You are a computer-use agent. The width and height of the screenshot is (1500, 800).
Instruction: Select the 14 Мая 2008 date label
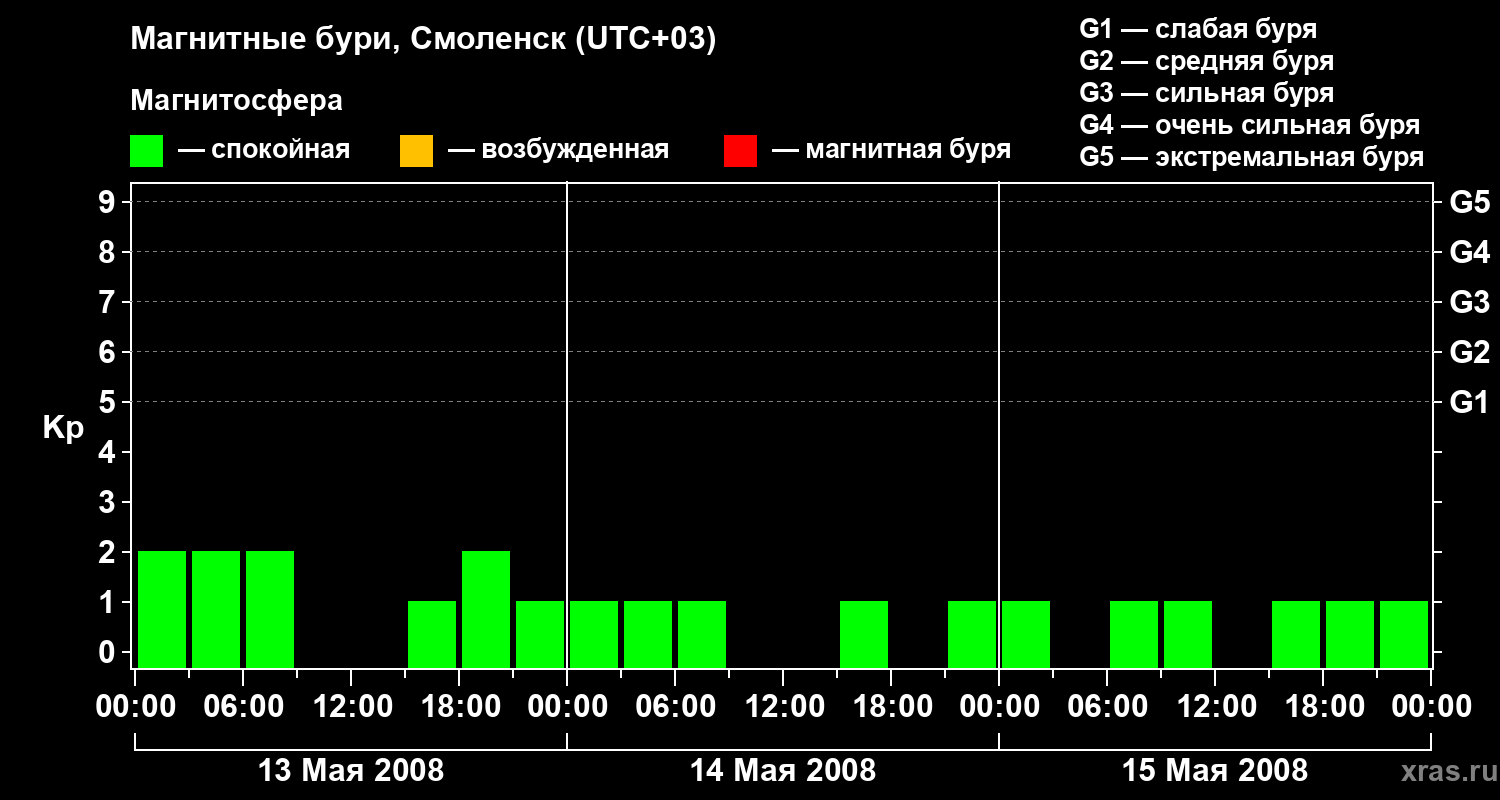point(783,771)
